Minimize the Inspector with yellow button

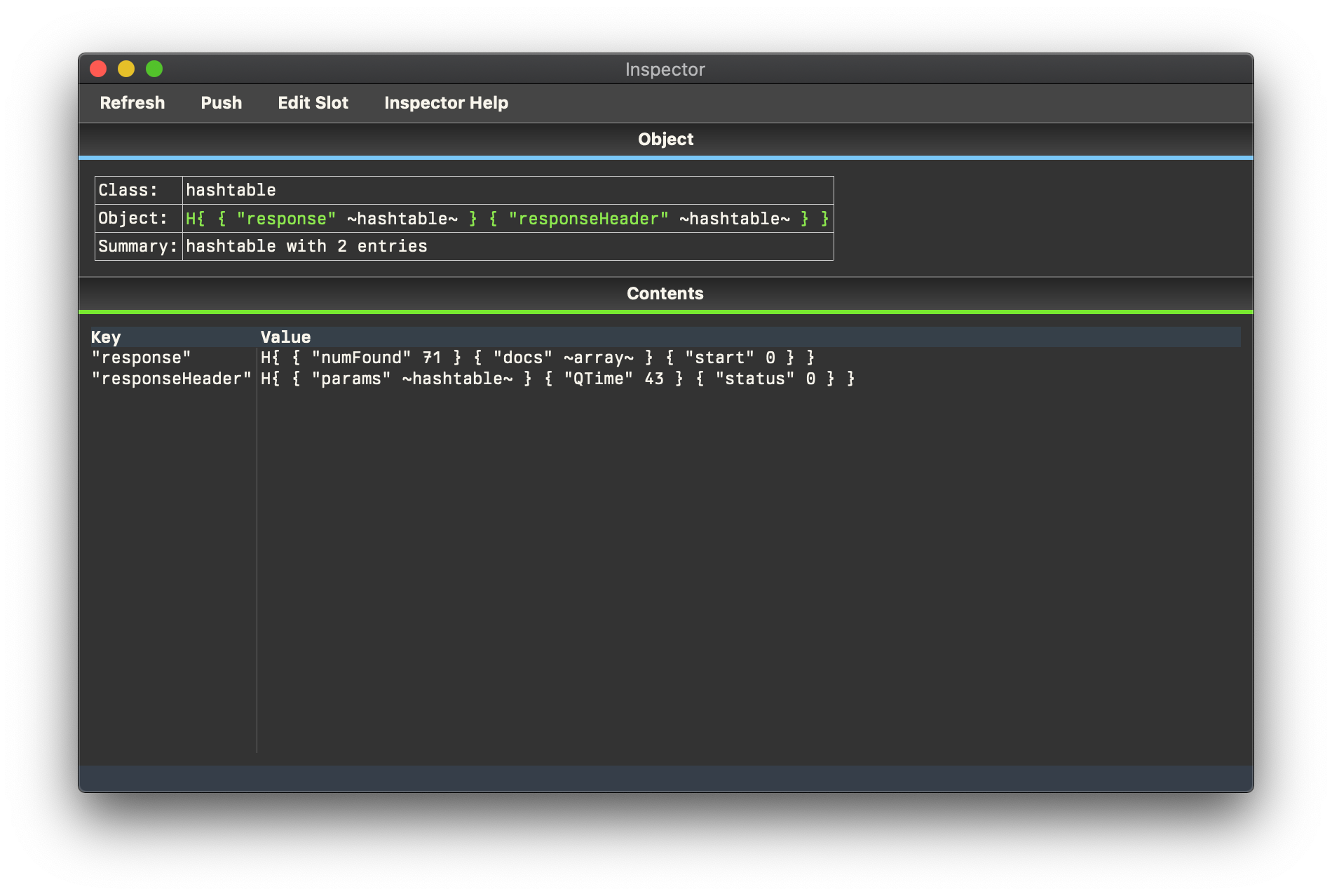click(x=126, y=69)
